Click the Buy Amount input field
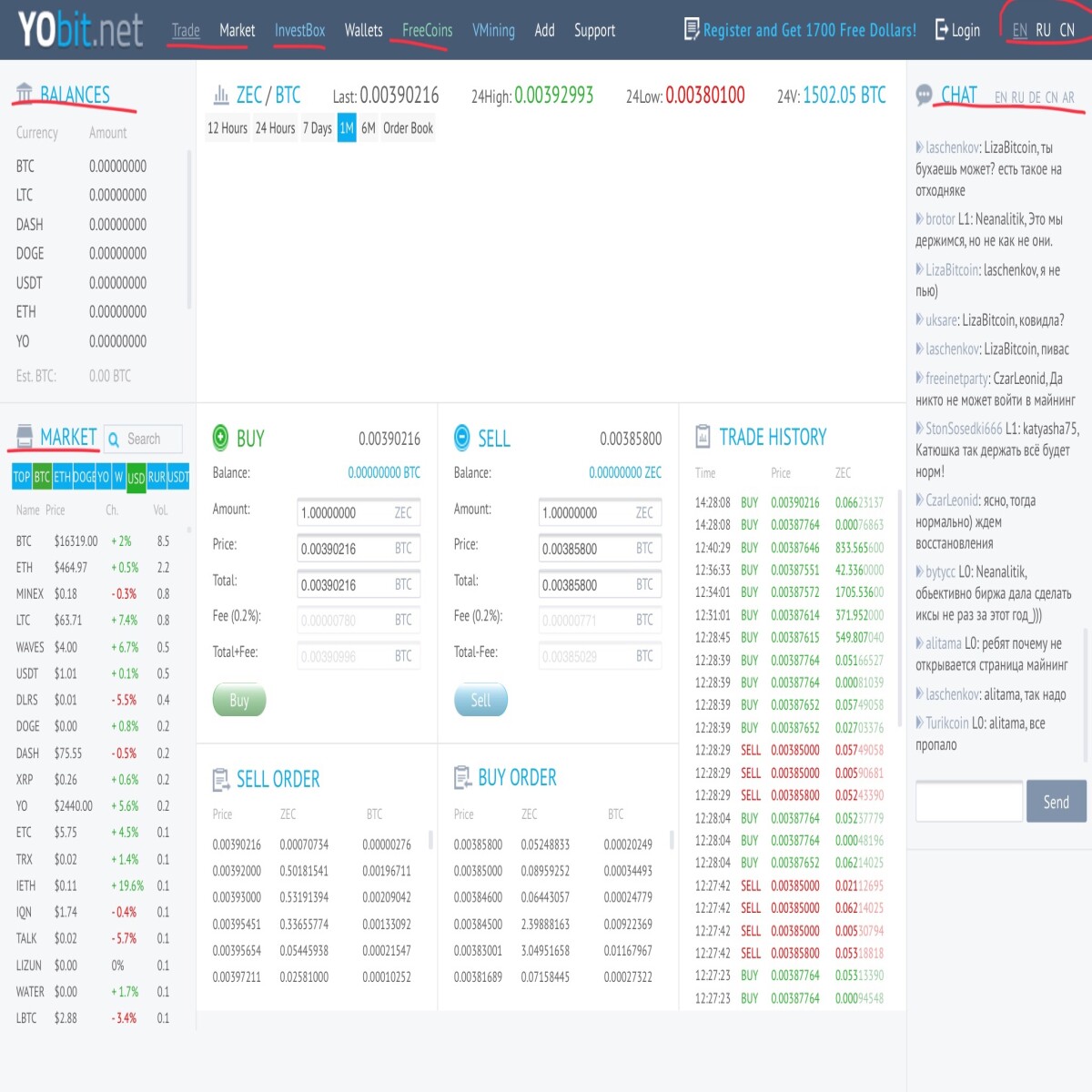This screenshot has height=1092, width=1092. tap(359, 512)
